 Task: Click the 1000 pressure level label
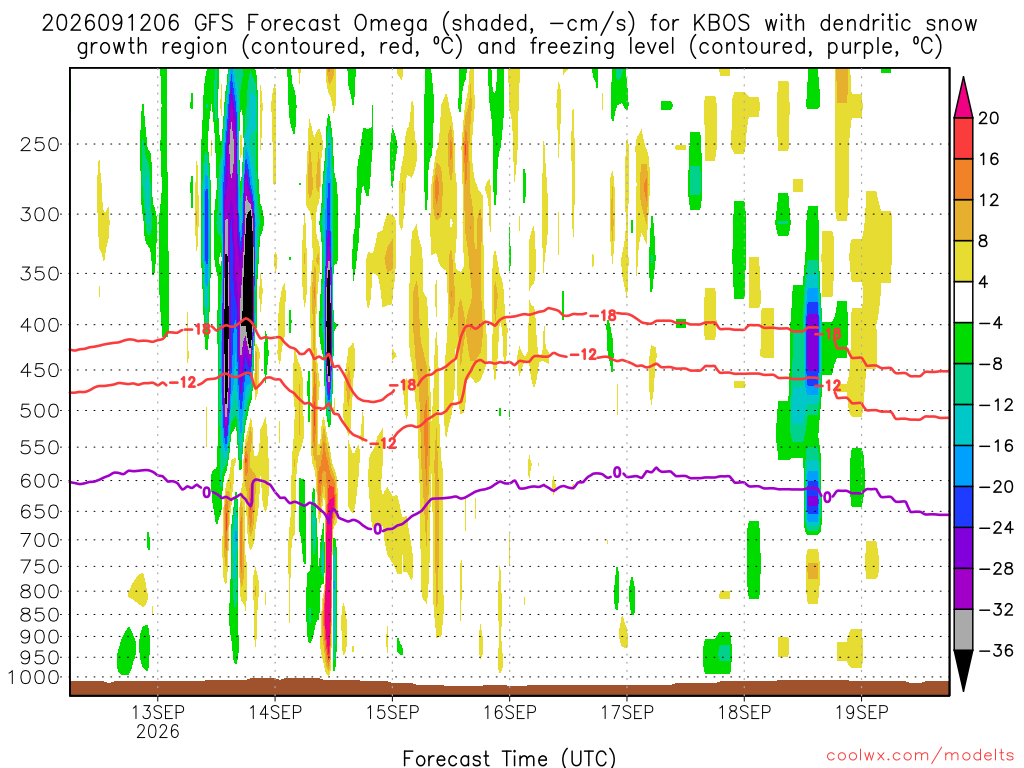coord(35,677)
